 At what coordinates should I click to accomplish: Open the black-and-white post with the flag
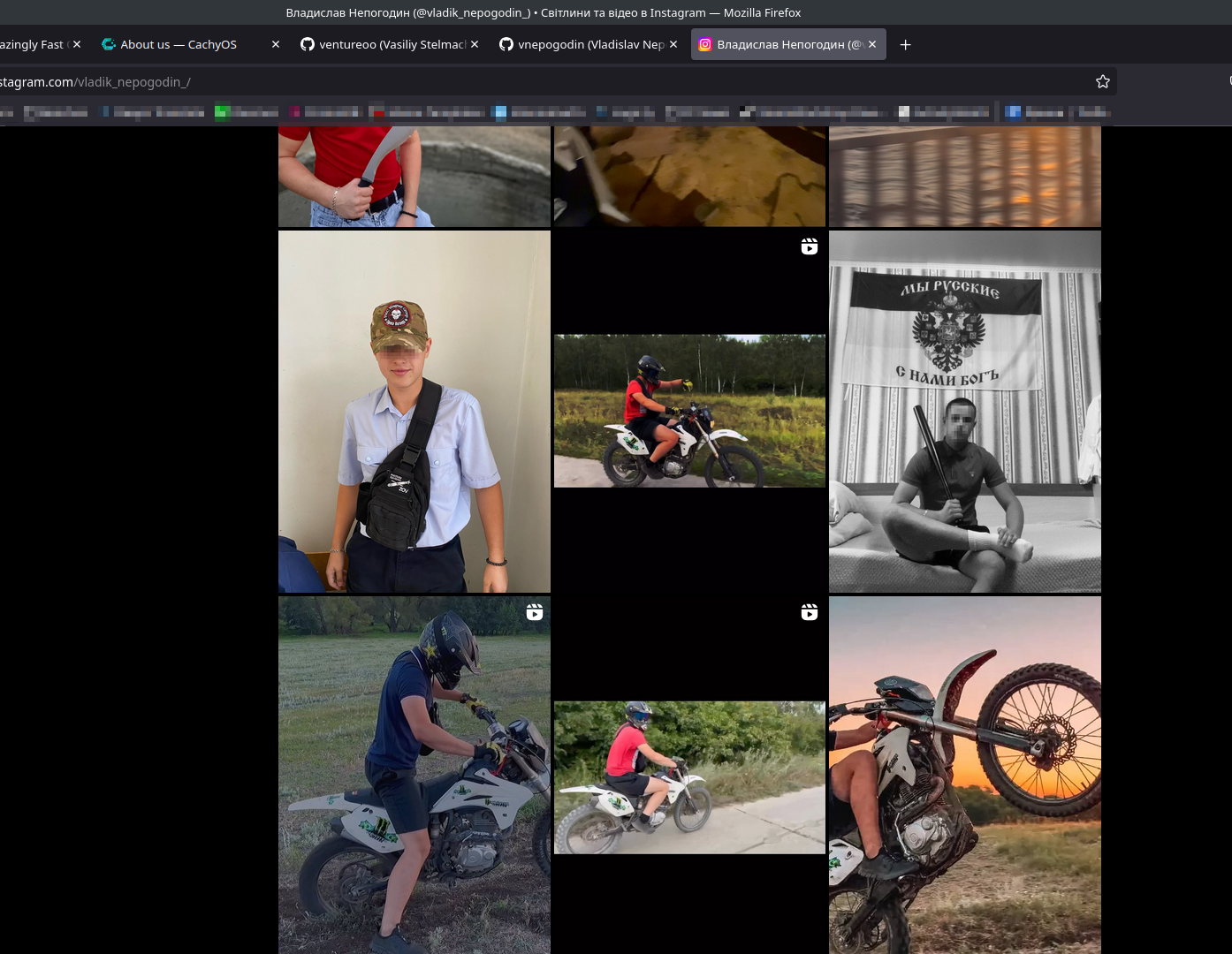964,412
